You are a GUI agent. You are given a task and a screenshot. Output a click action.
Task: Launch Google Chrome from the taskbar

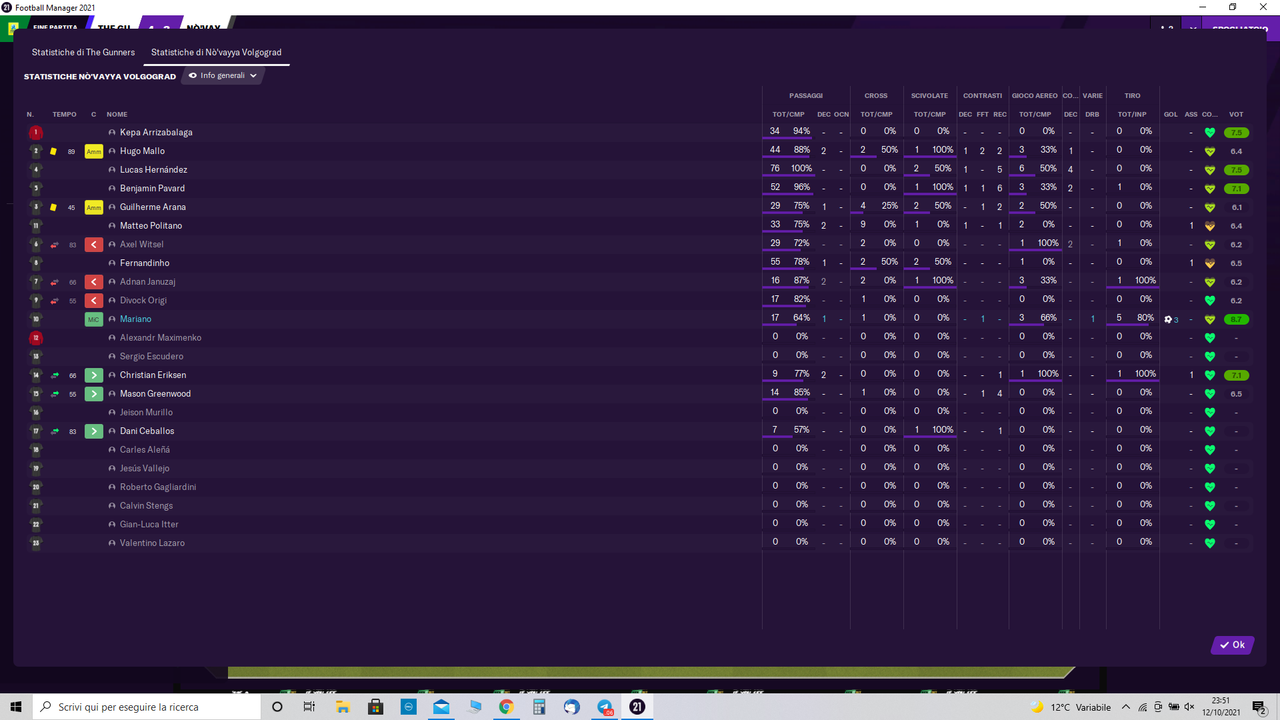point(506,707)
